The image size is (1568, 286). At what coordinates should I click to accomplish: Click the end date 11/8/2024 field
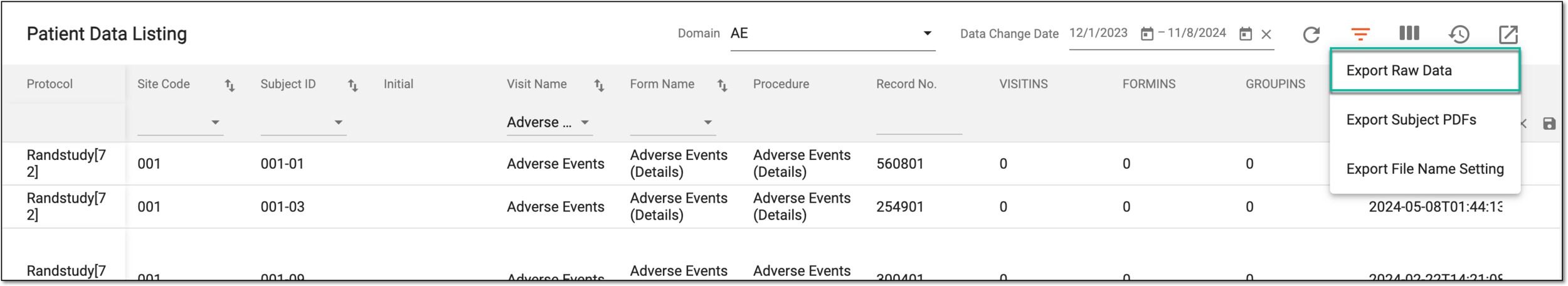click(1197, 33)
